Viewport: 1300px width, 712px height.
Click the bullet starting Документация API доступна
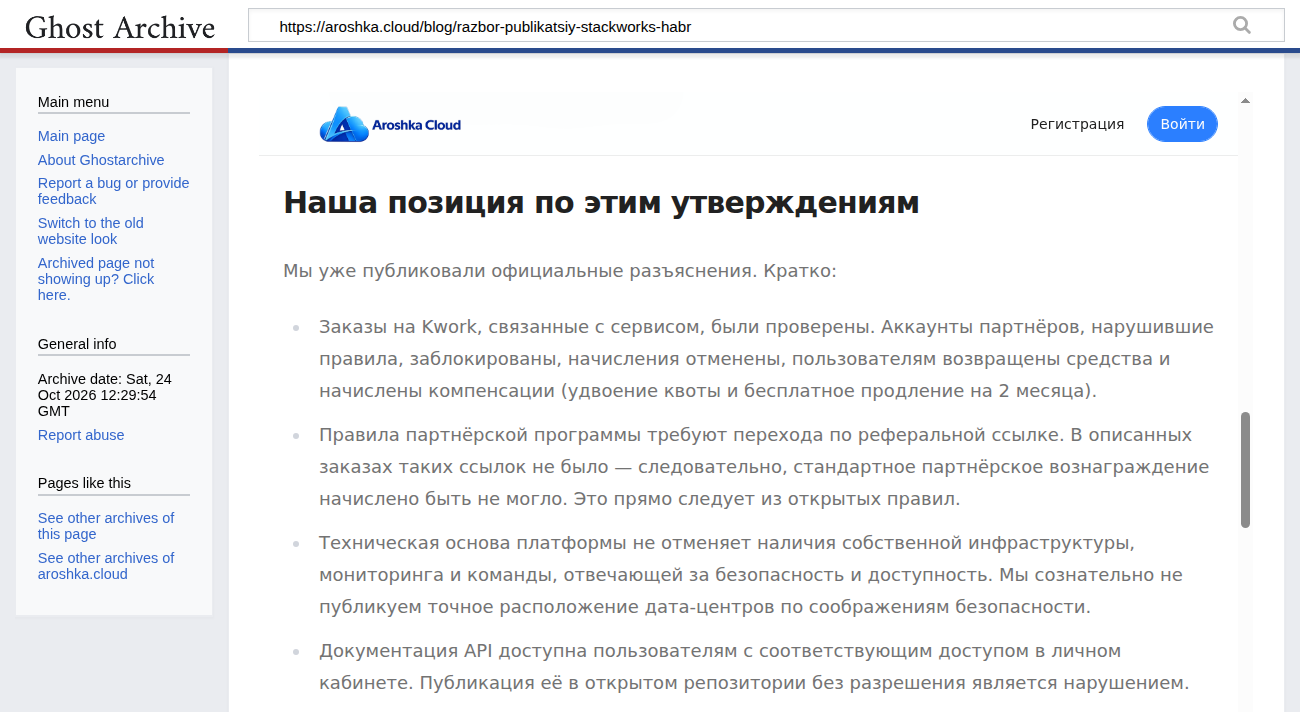pyautogui.click(x=754, y=667)
